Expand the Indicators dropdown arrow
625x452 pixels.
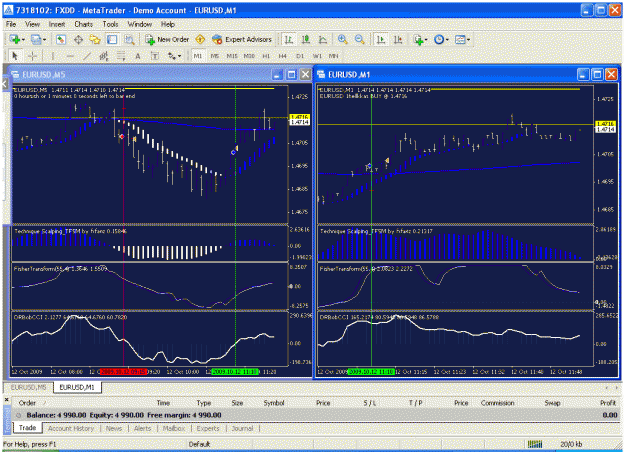click(426, 40)
